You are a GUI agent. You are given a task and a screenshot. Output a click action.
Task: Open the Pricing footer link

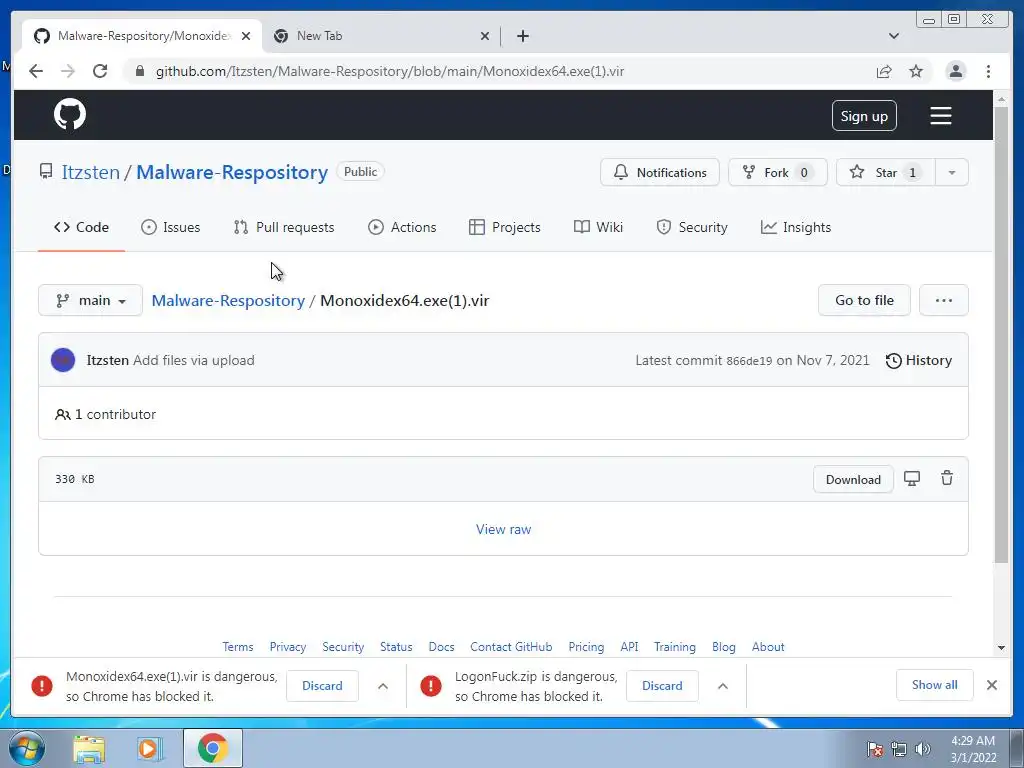point(586,647)
